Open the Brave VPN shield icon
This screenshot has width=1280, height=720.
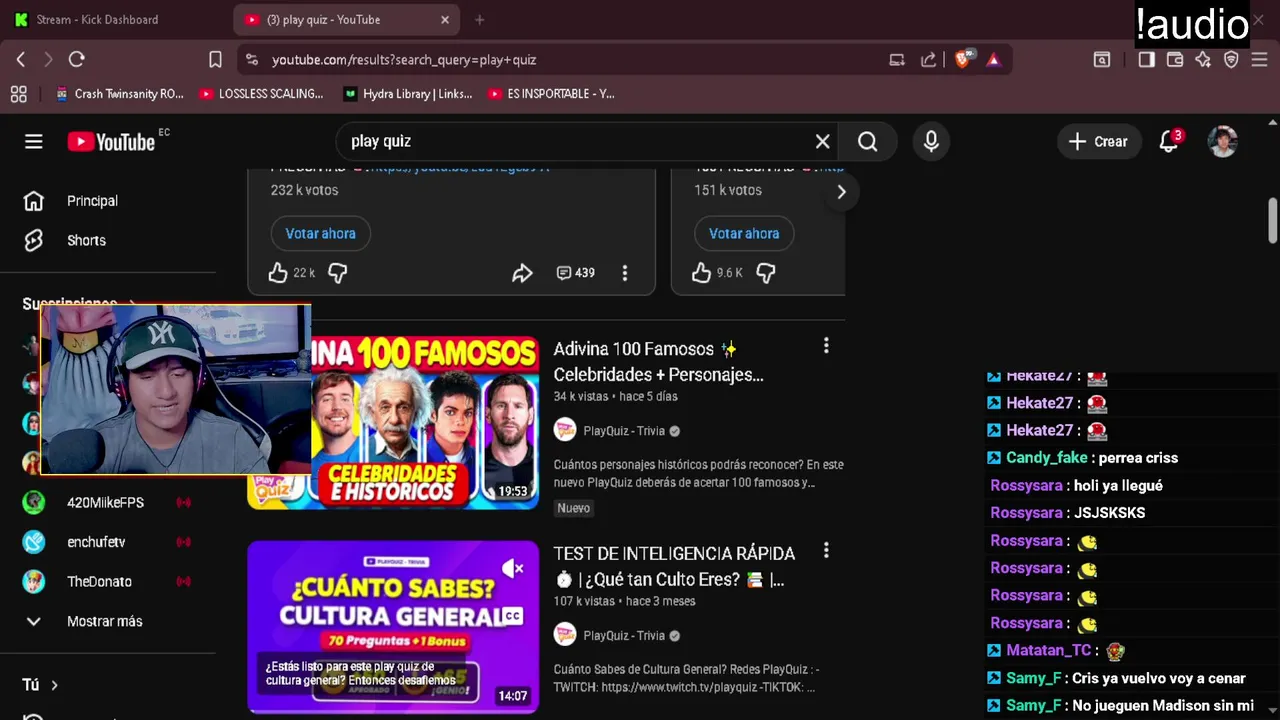point(1231,60)
